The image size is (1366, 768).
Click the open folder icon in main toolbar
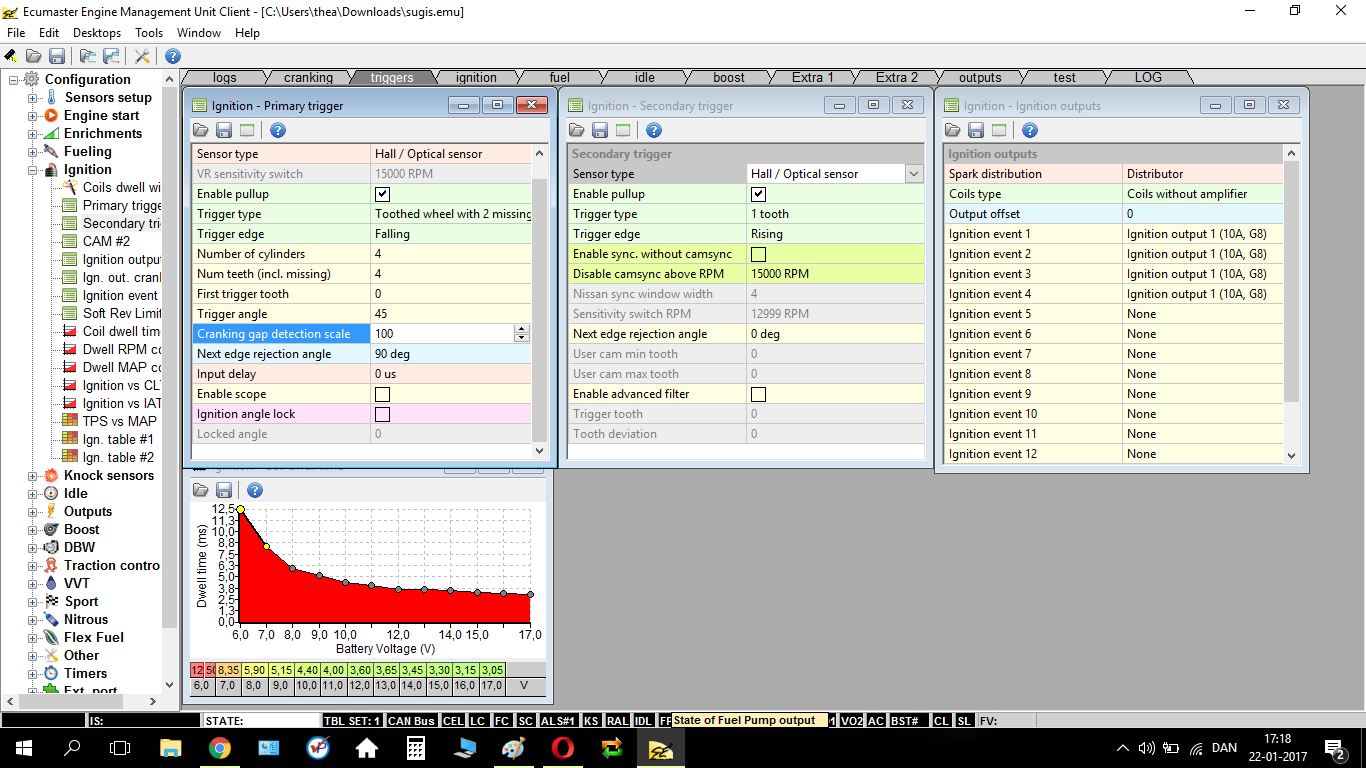click(x=34, y=56)
